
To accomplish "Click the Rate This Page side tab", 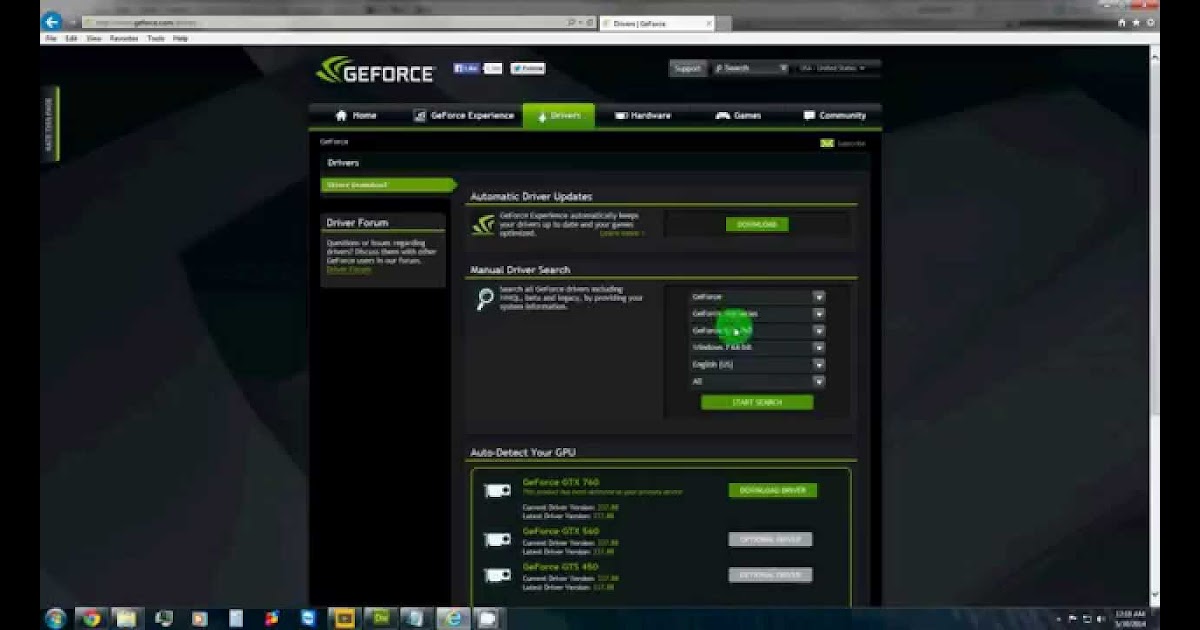I will [50, 123].
